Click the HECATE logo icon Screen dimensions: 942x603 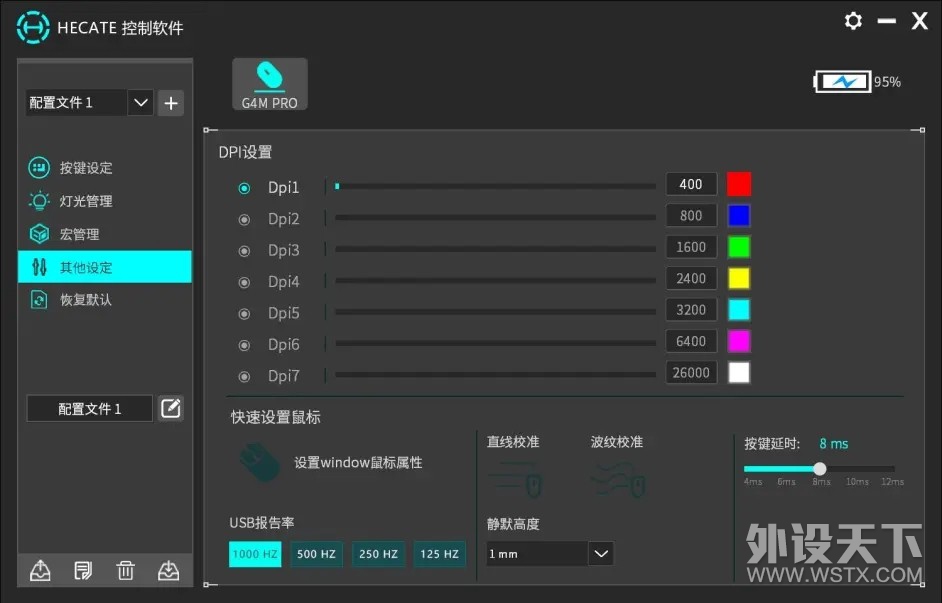[x=33, y=27]
